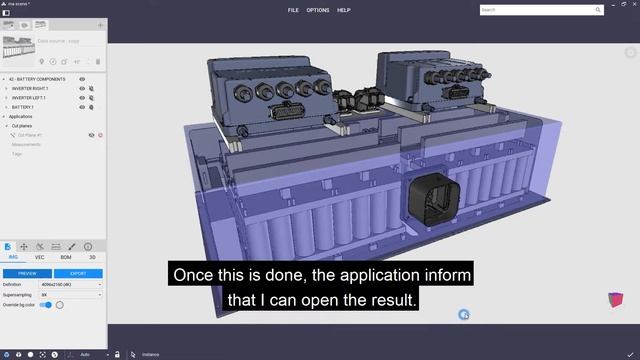Open the export document tool tab
Screen dimensions: 640x360
8,247
